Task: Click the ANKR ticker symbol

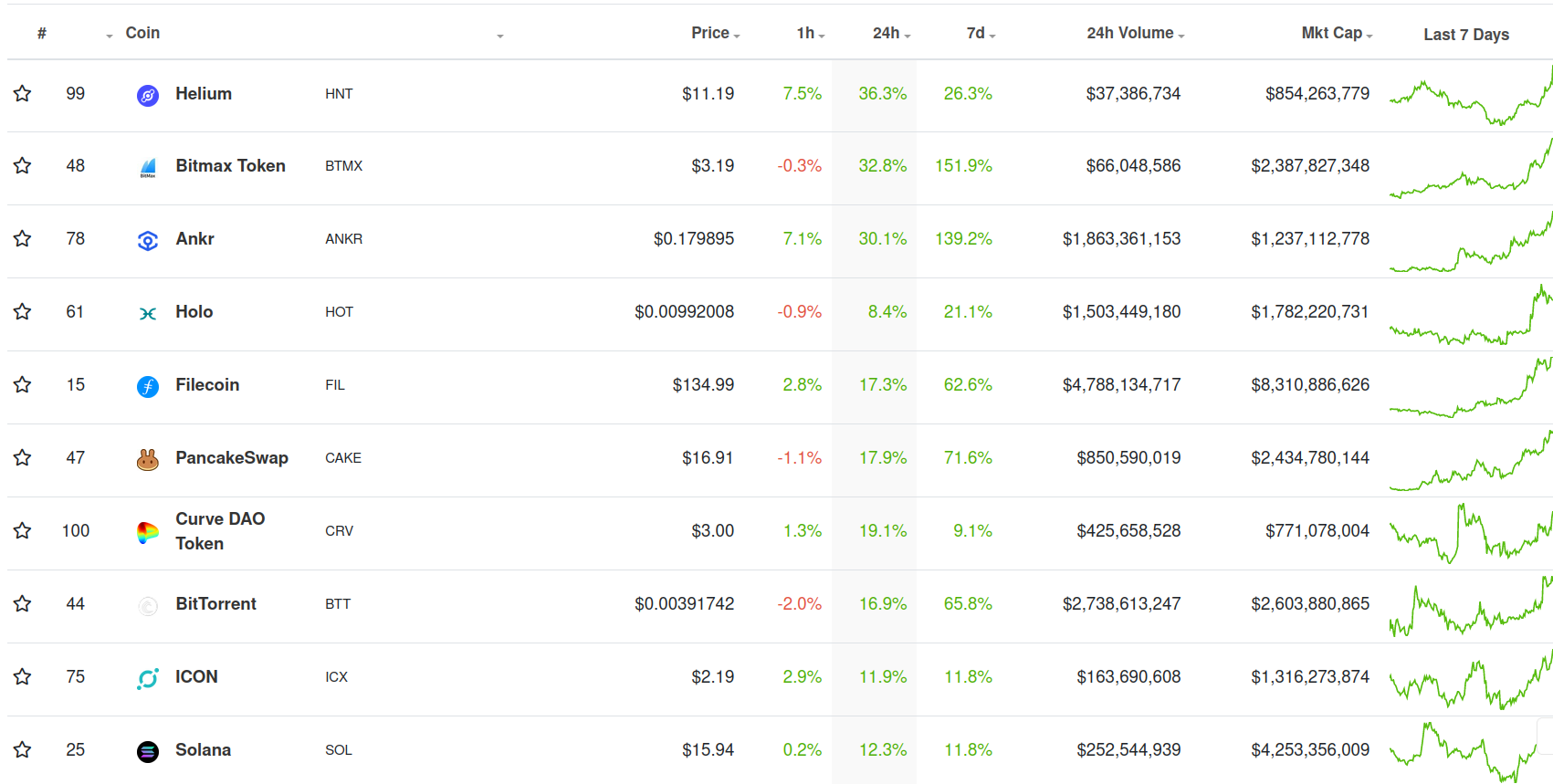Action: click(344, 239)
